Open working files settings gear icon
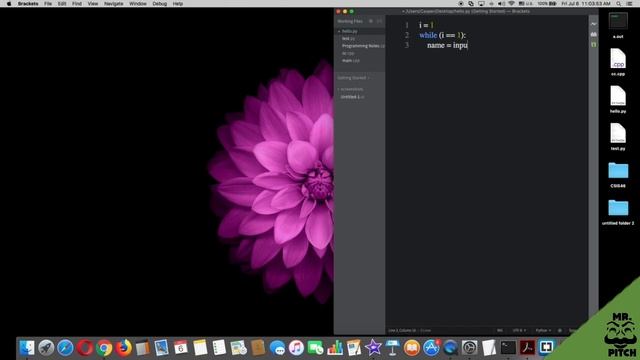Image resolution: width=640 pixels, height=360 pixels. click(x=371, y=21)
